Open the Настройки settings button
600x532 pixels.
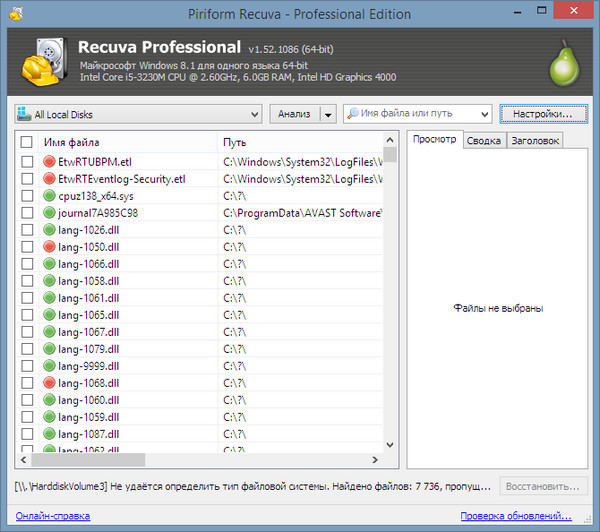click(542, 114)
